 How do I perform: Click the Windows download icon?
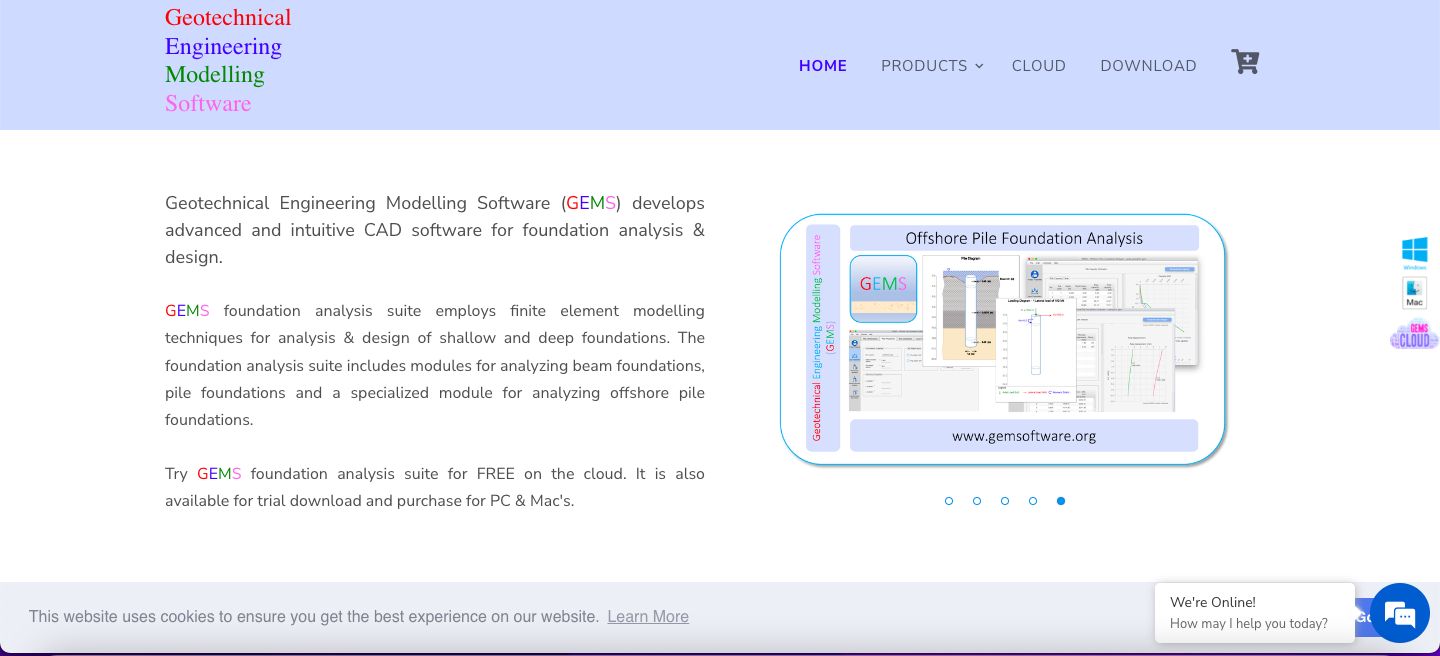1414,253
